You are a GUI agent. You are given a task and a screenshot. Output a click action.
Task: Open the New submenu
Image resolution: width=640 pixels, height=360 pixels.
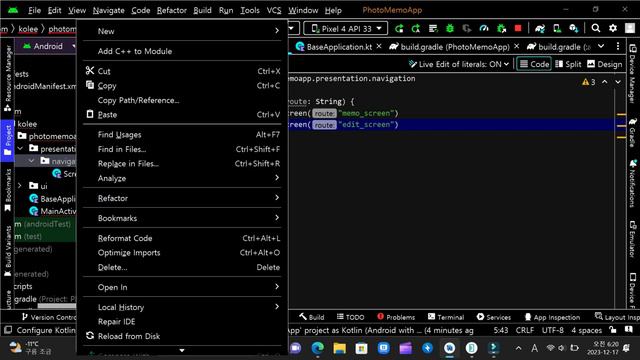pyautogui.click(x=182, y=31)
